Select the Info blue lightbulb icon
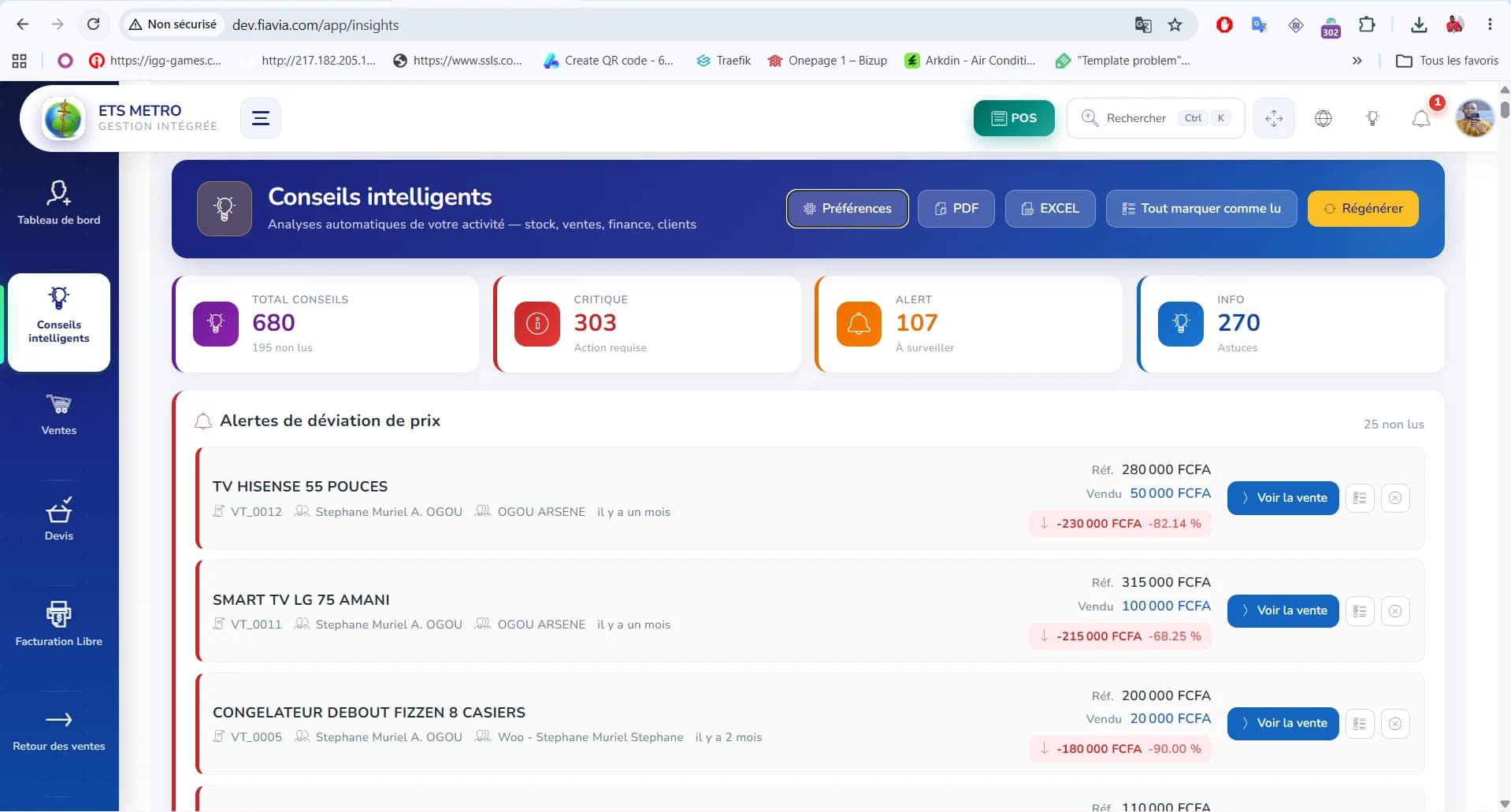1511x812 pixels. [1181, 324]
